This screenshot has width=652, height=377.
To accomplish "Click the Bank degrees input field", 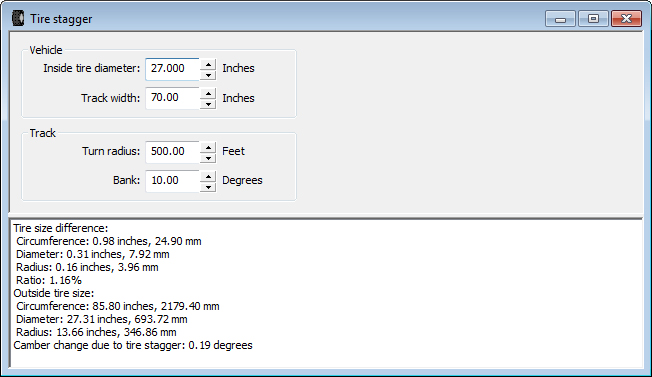I will click(173, 181).
